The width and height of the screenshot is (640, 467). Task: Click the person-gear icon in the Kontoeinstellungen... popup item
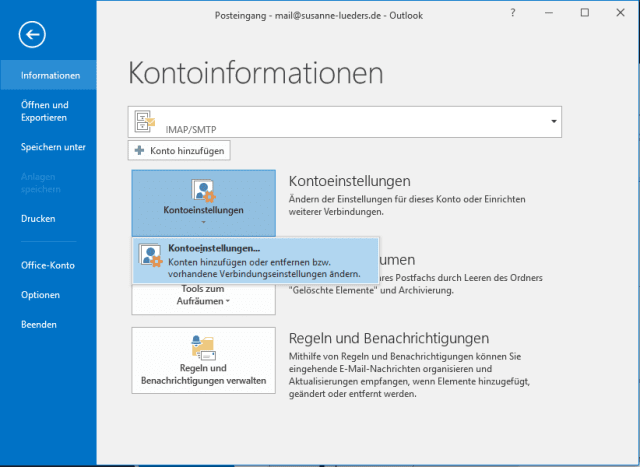pyautogui.click(x=150, y=255)
